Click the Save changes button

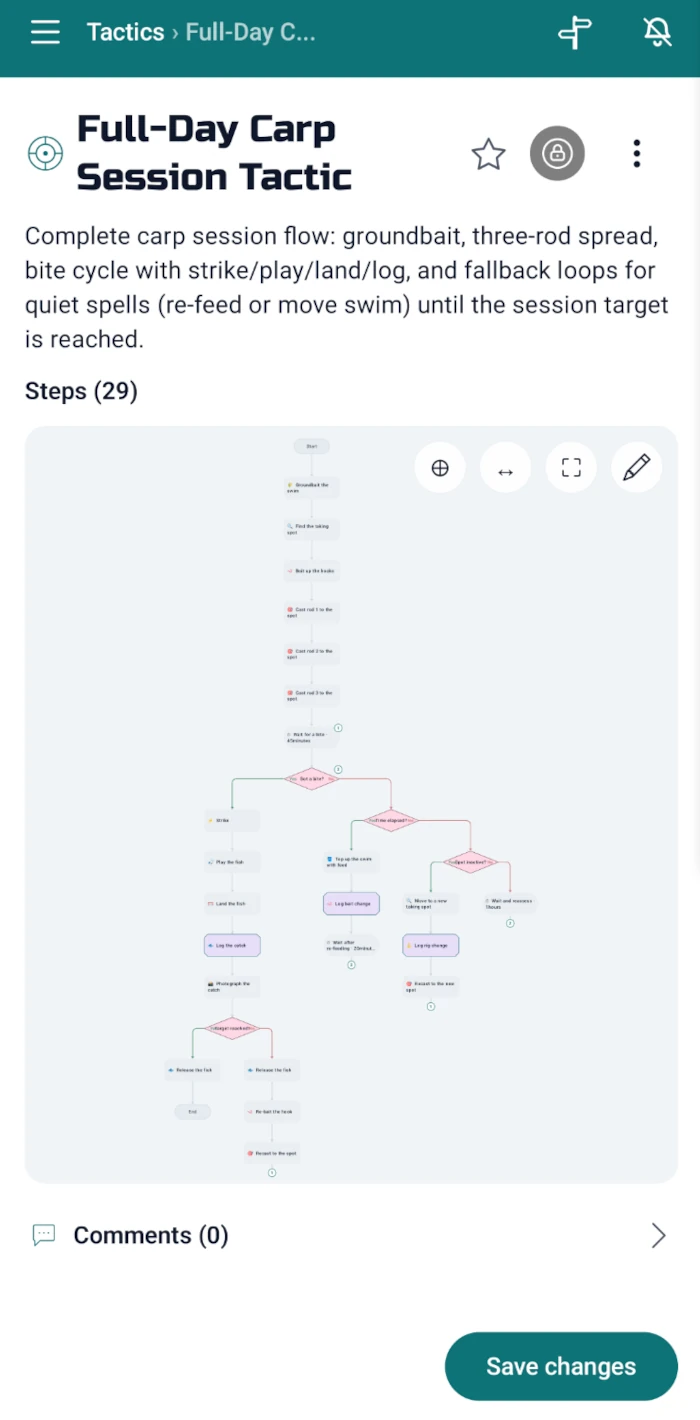(x=561, y=1367)
